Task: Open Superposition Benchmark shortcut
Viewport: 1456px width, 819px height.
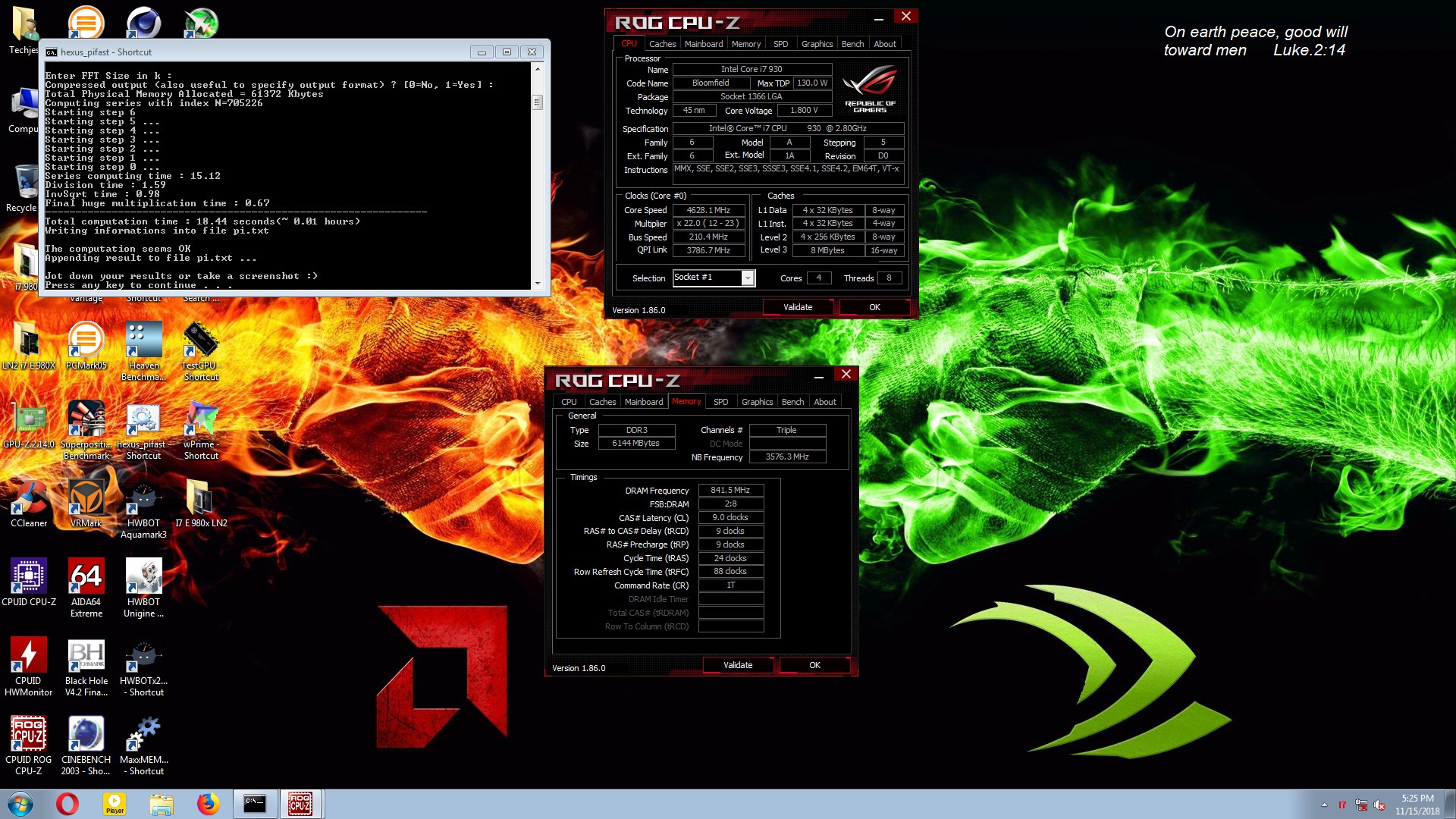Action: [86, 429]
